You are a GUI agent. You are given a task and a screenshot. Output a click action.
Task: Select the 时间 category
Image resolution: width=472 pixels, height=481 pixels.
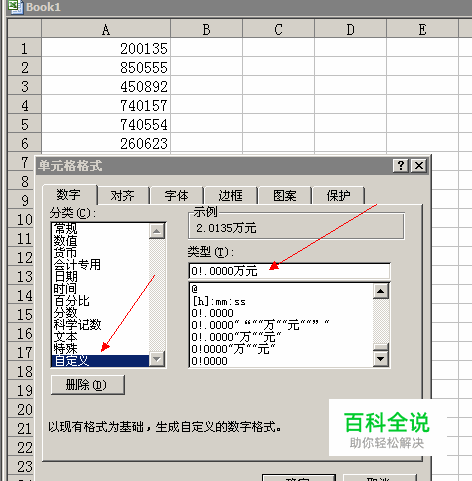100,289
